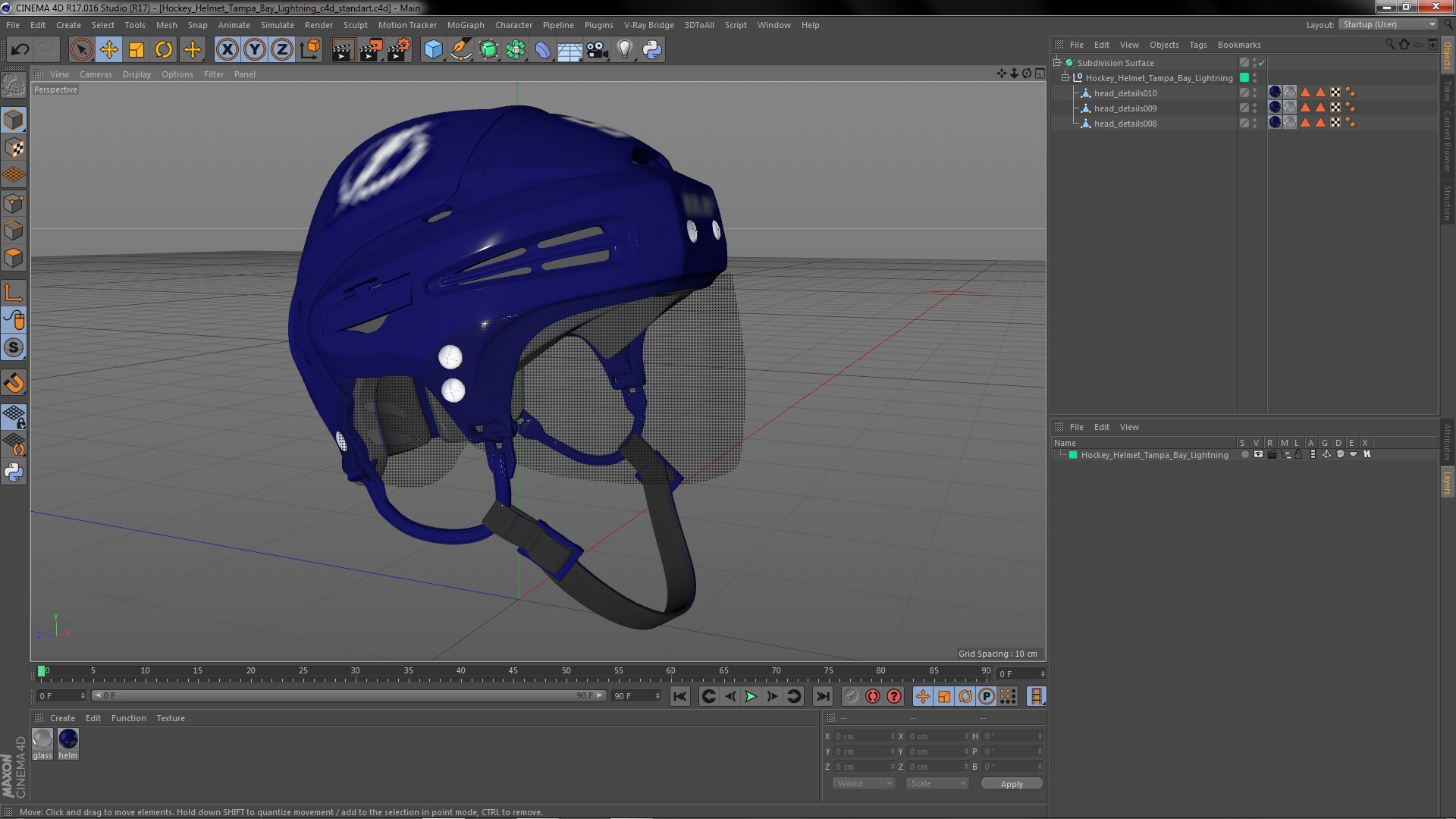Screen dimensions: 1456x819
Task: Click the Apply button
Action: coord(1012,784)
